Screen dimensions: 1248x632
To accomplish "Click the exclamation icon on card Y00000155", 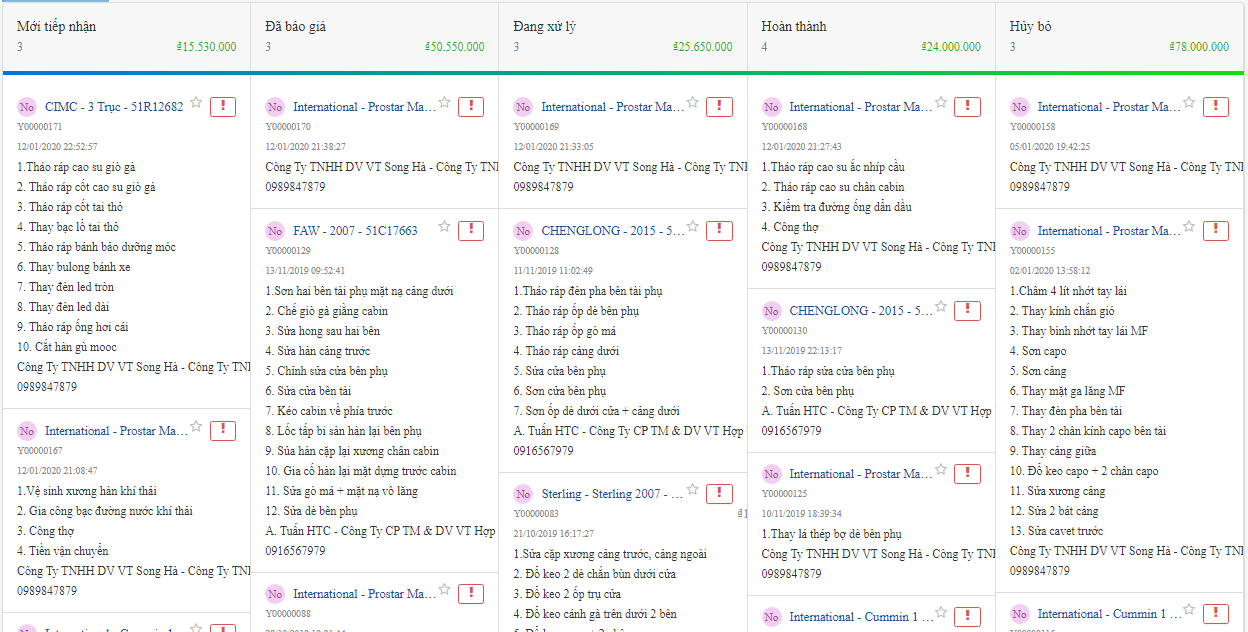I will click(1215, 231).
